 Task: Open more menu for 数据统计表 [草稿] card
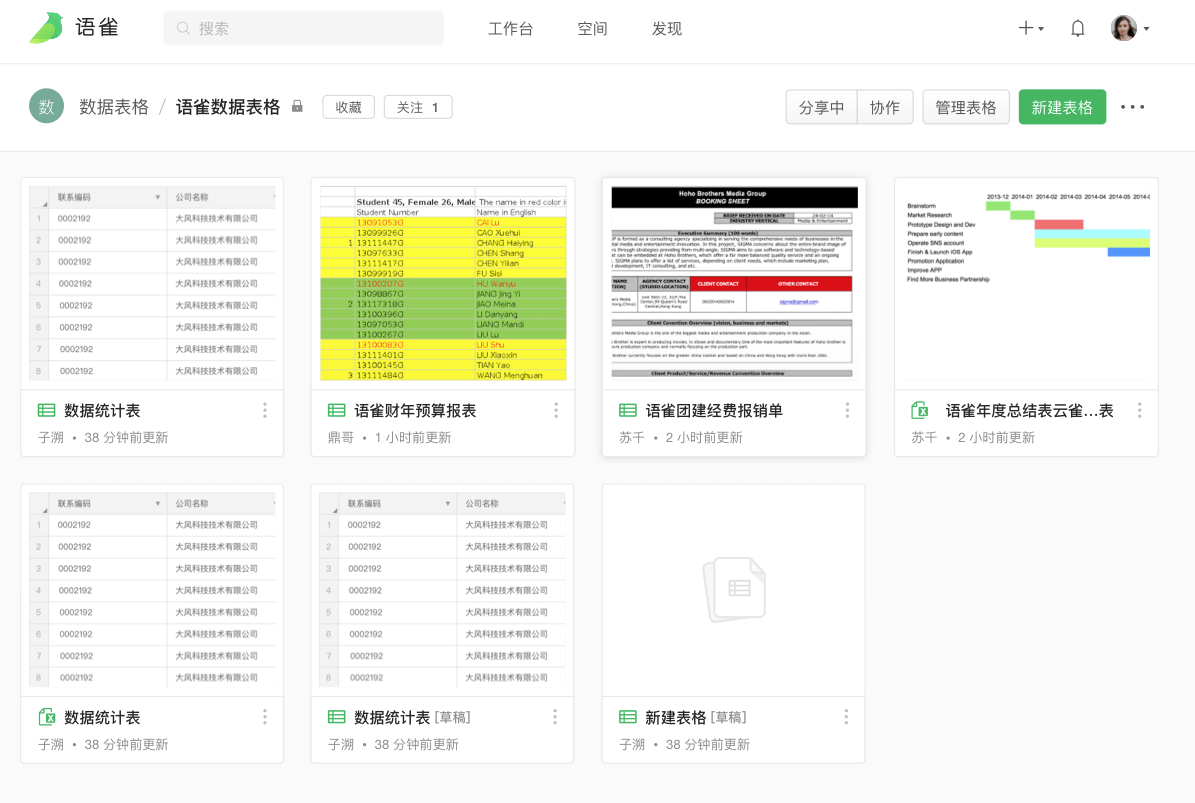555,717
